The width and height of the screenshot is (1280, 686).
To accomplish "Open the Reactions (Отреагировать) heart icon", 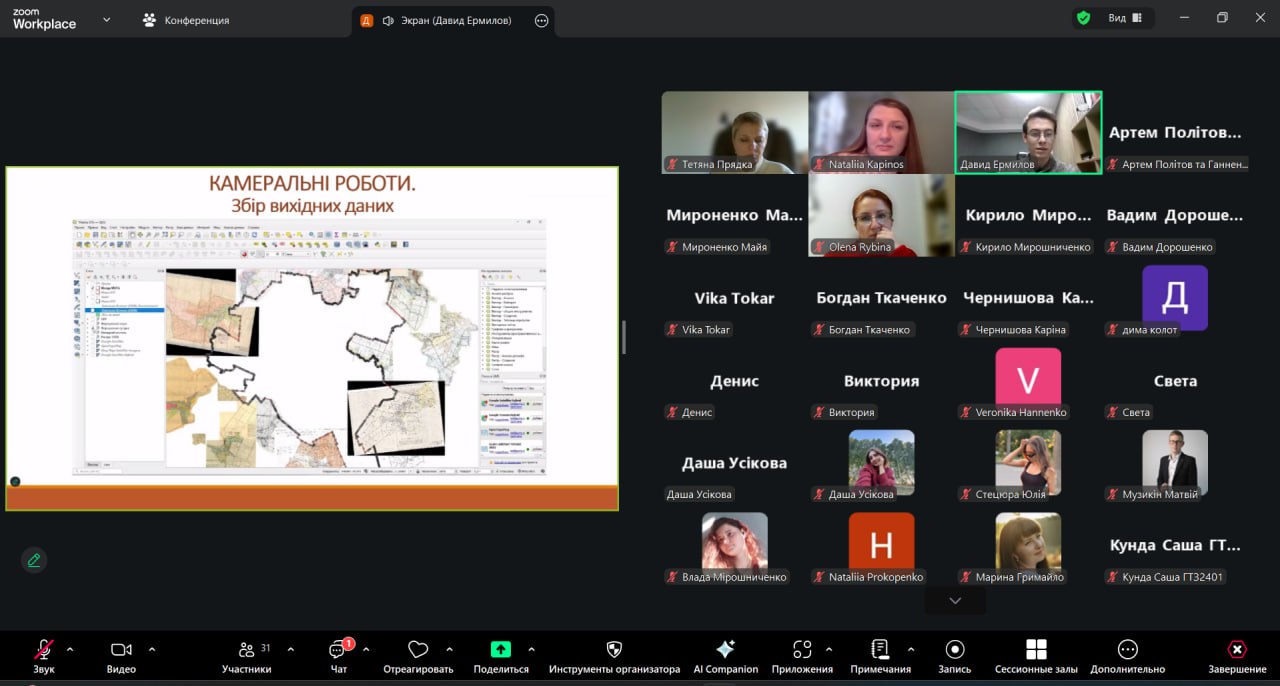I will click(x=418, y=650).
